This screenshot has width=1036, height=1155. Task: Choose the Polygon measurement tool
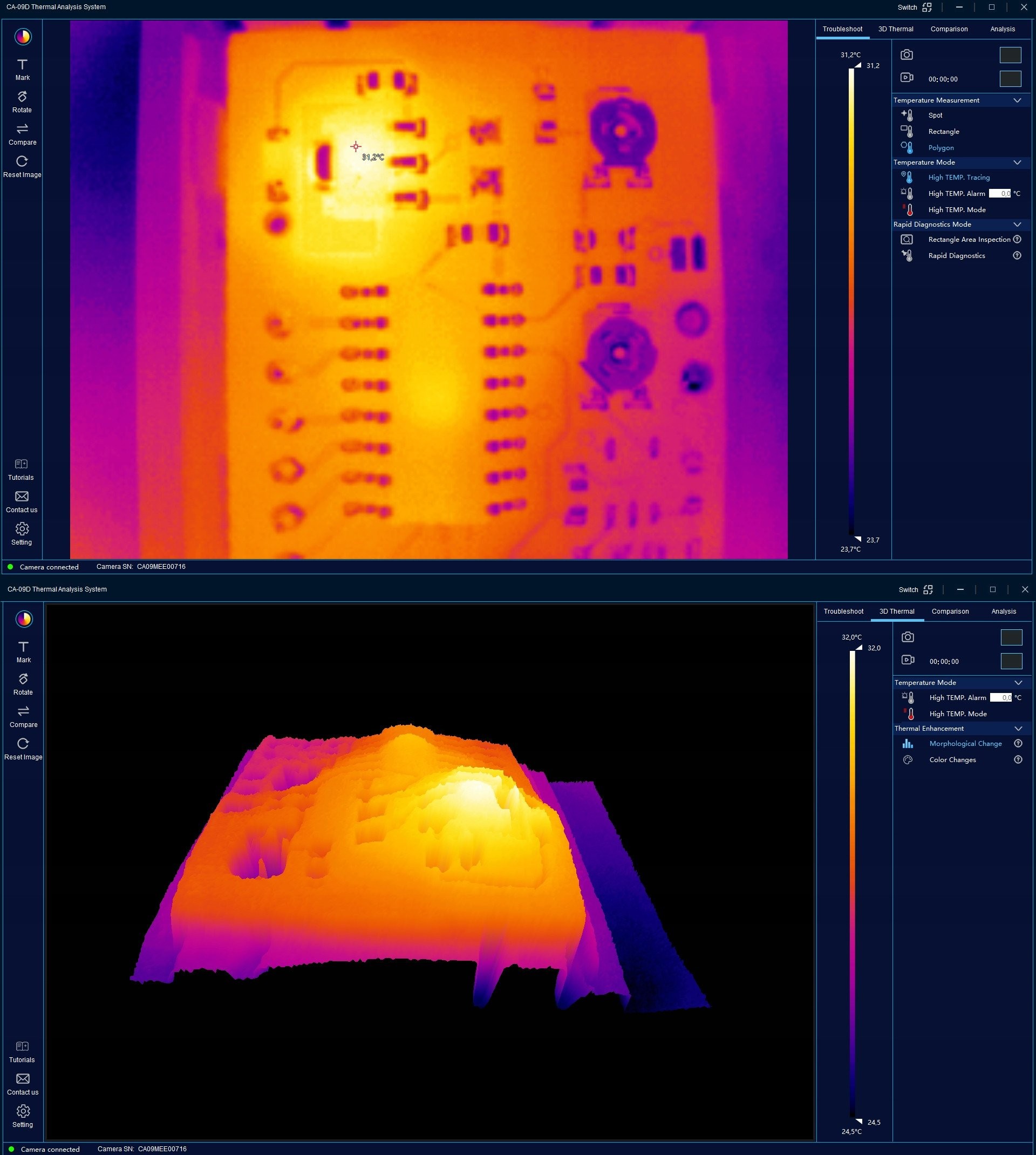[x=940, y=148]
